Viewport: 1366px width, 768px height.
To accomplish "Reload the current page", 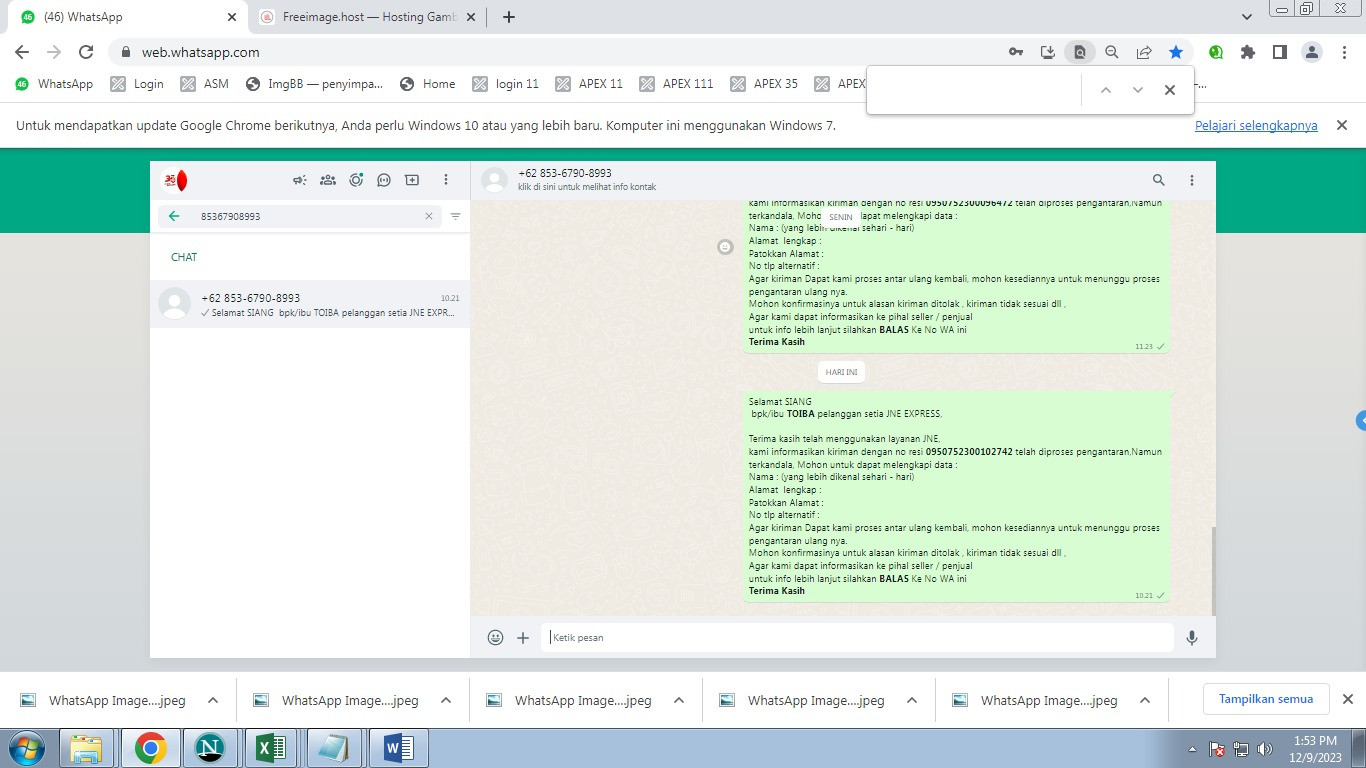I will click(86, 52).
